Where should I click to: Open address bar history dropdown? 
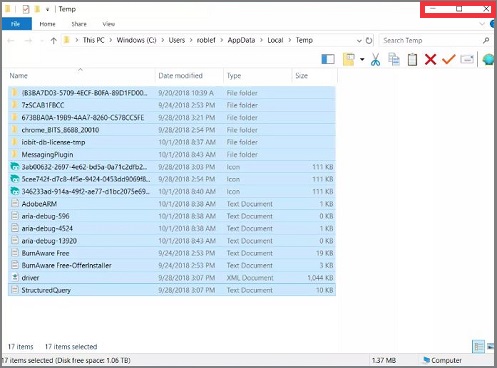[359, 41]
